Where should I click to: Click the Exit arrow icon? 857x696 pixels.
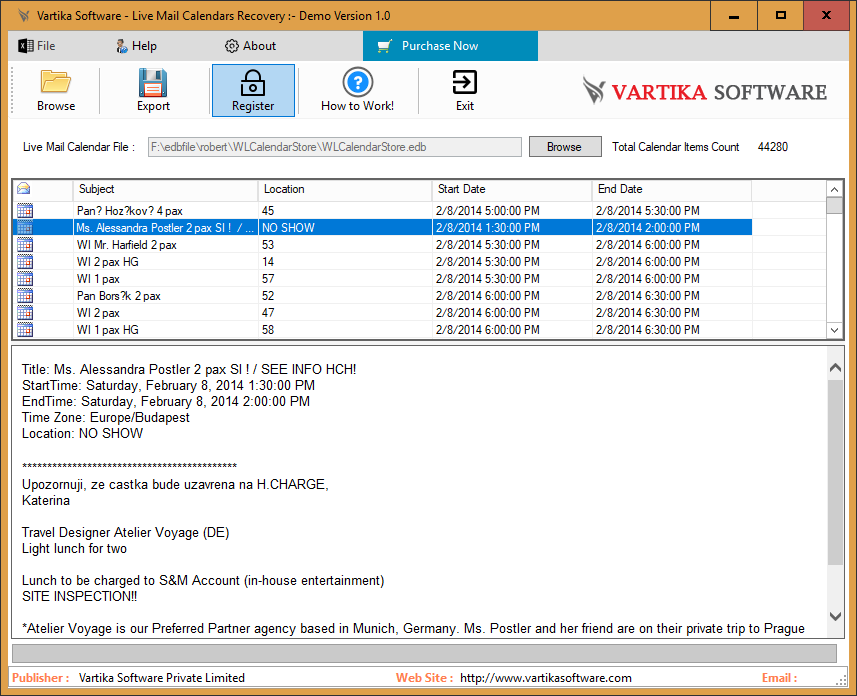coord(465,83)
